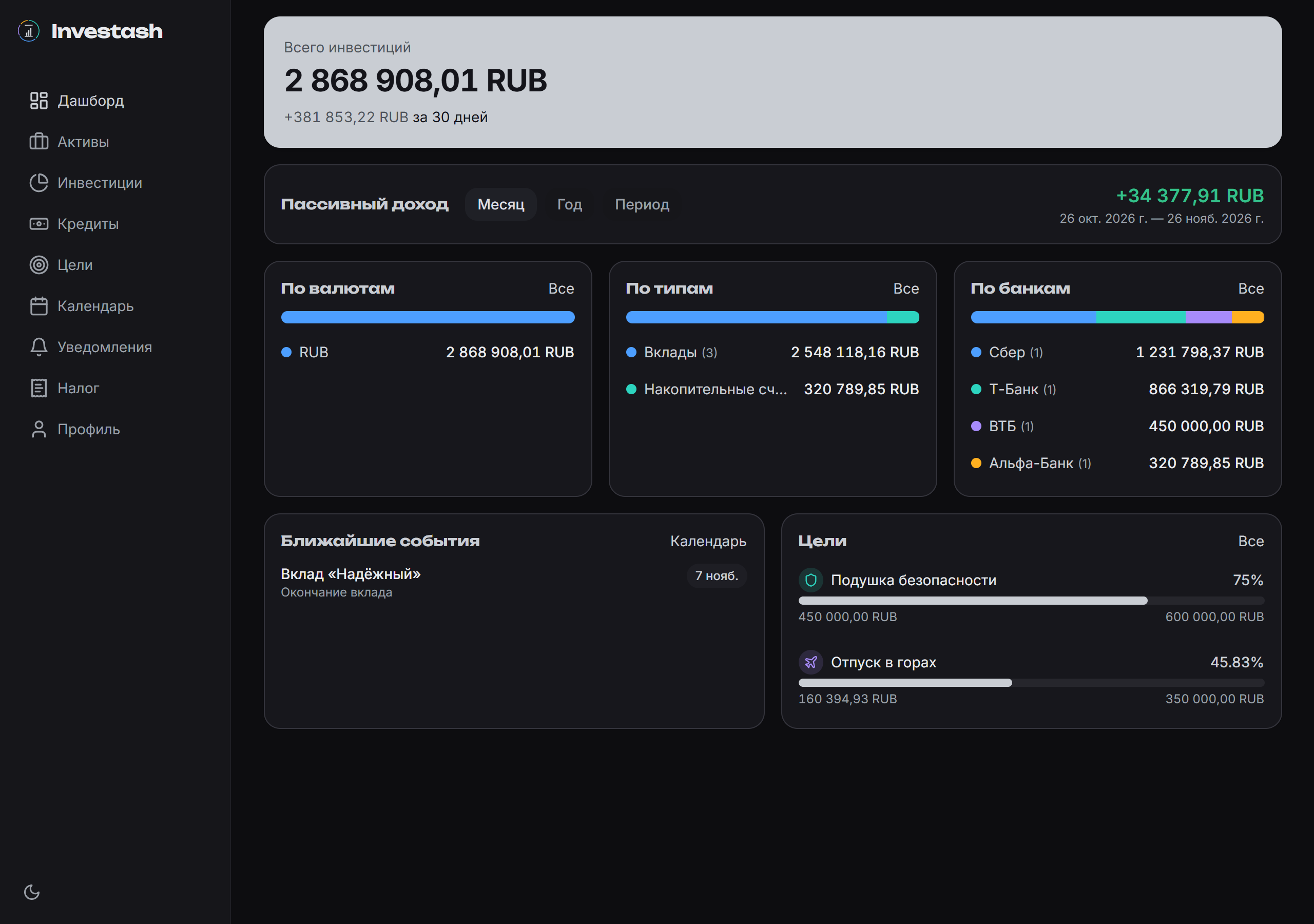Screen dimensions: 1314x924
Task: Open the Налог receipt icon
Action: [x=38, y=388]
